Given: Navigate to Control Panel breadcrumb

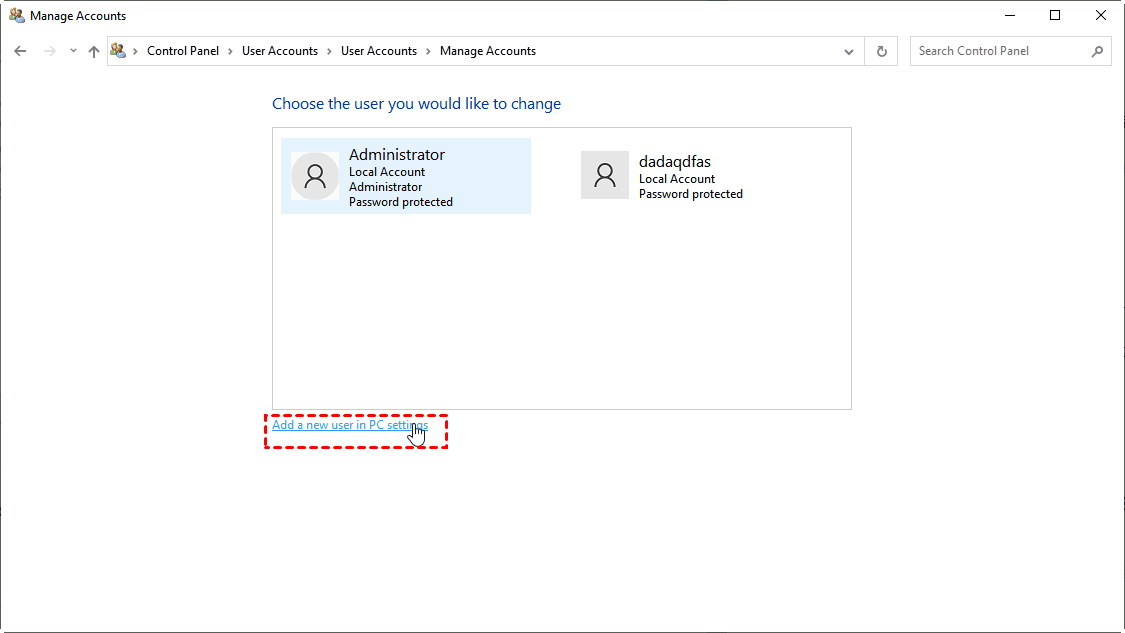Looking at the screenshot, I should 183,51.
